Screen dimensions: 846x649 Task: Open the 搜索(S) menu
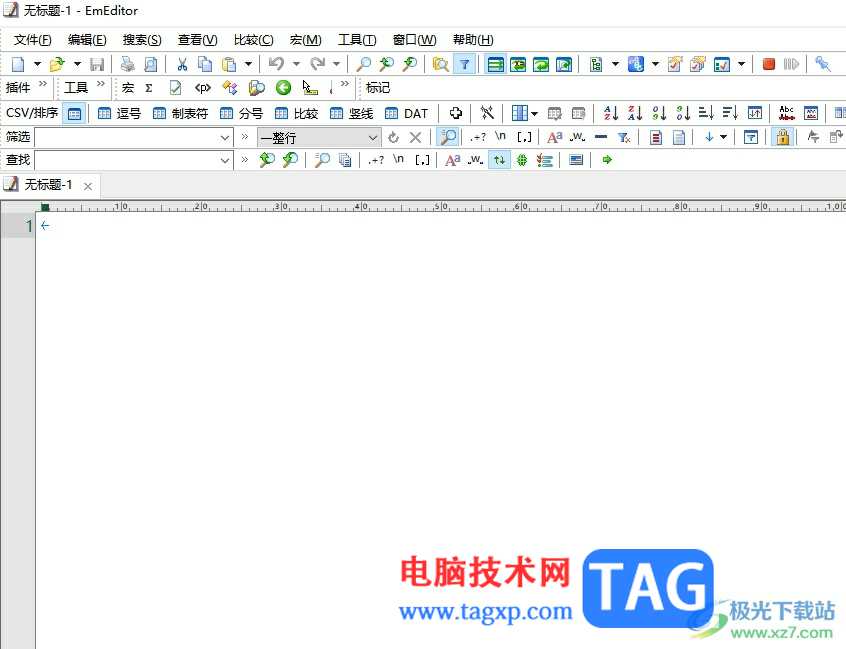(142, 40)
